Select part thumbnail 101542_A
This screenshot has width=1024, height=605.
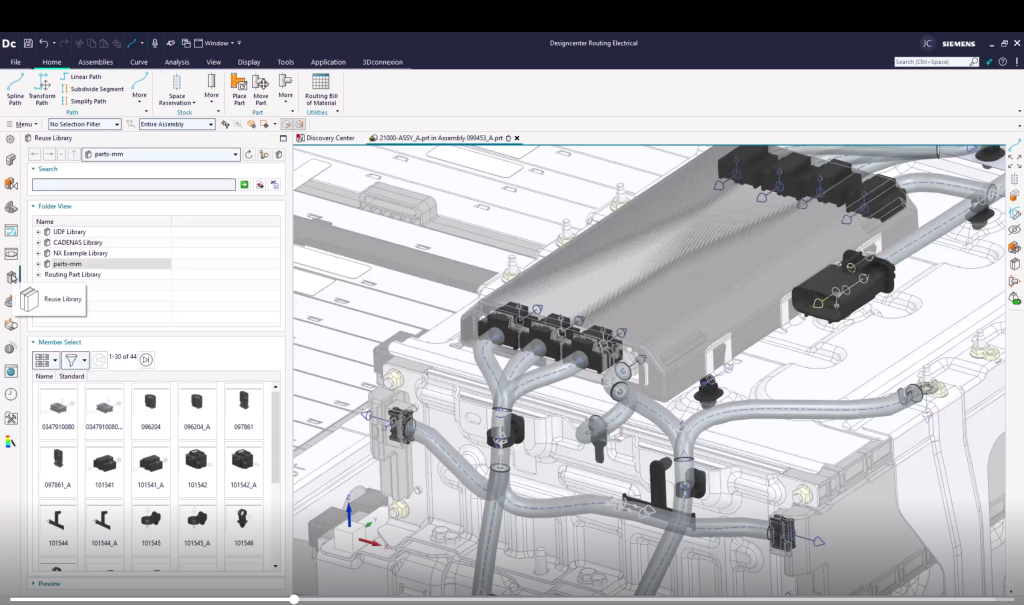243,468
